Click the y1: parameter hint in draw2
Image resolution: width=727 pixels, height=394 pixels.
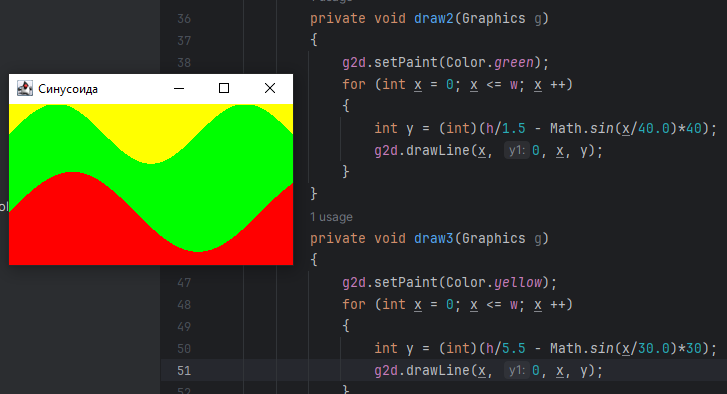[517, 150]
